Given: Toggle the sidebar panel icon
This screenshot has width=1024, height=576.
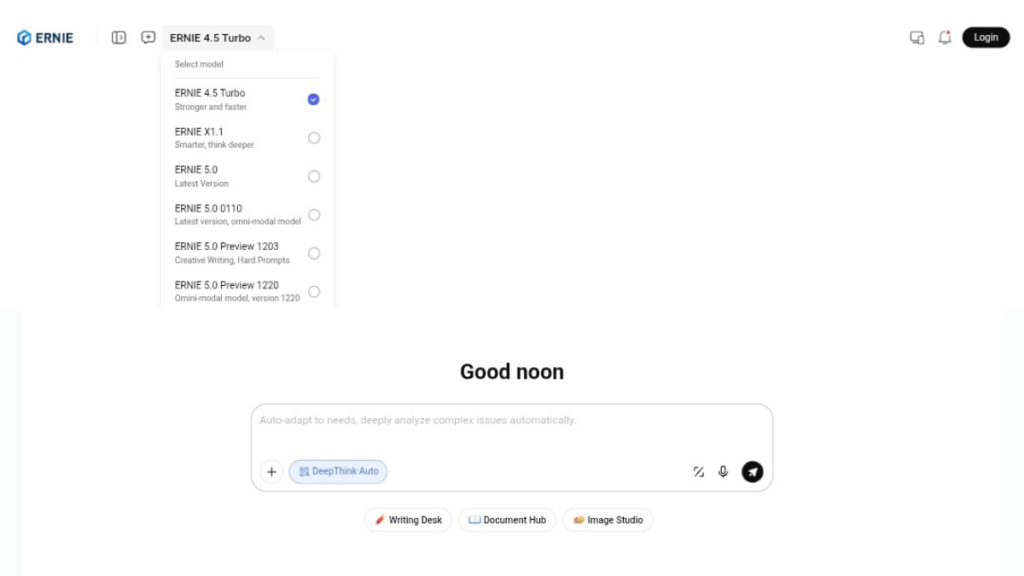Looking at the screenshot, I should point(119,38).
